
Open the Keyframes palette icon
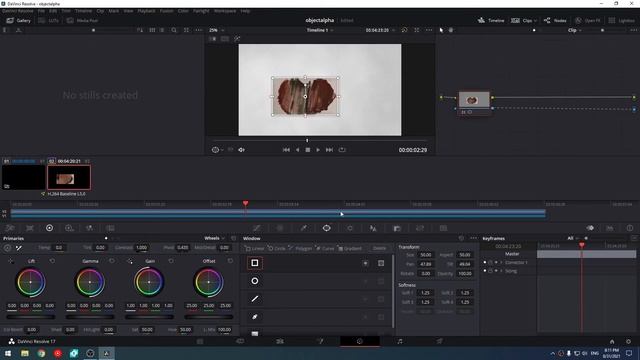[x=590, y=228]
